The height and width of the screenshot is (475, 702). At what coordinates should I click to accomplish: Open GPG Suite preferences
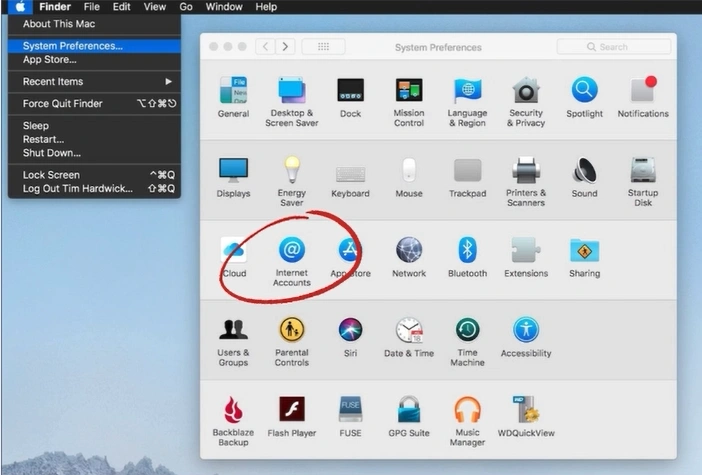click(x=409, y=417)
